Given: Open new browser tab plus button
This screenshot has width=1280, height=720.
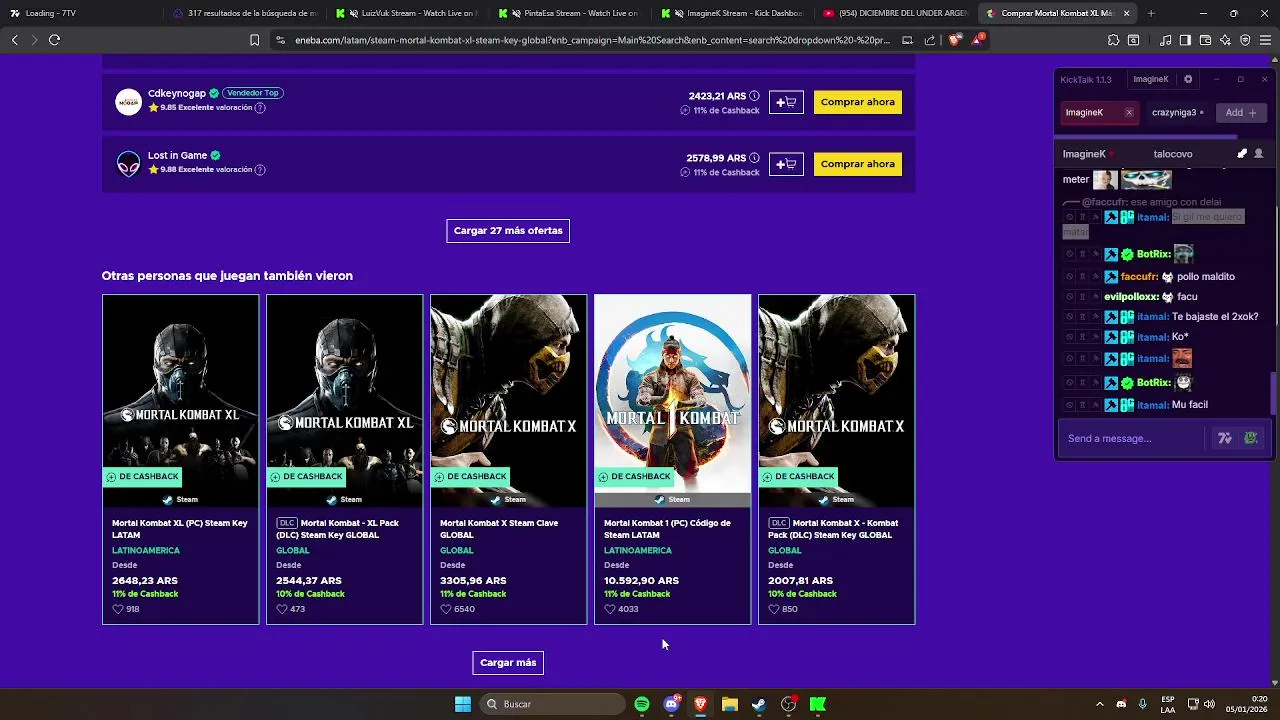Looking at the screenshot, I should point(1151,13).
